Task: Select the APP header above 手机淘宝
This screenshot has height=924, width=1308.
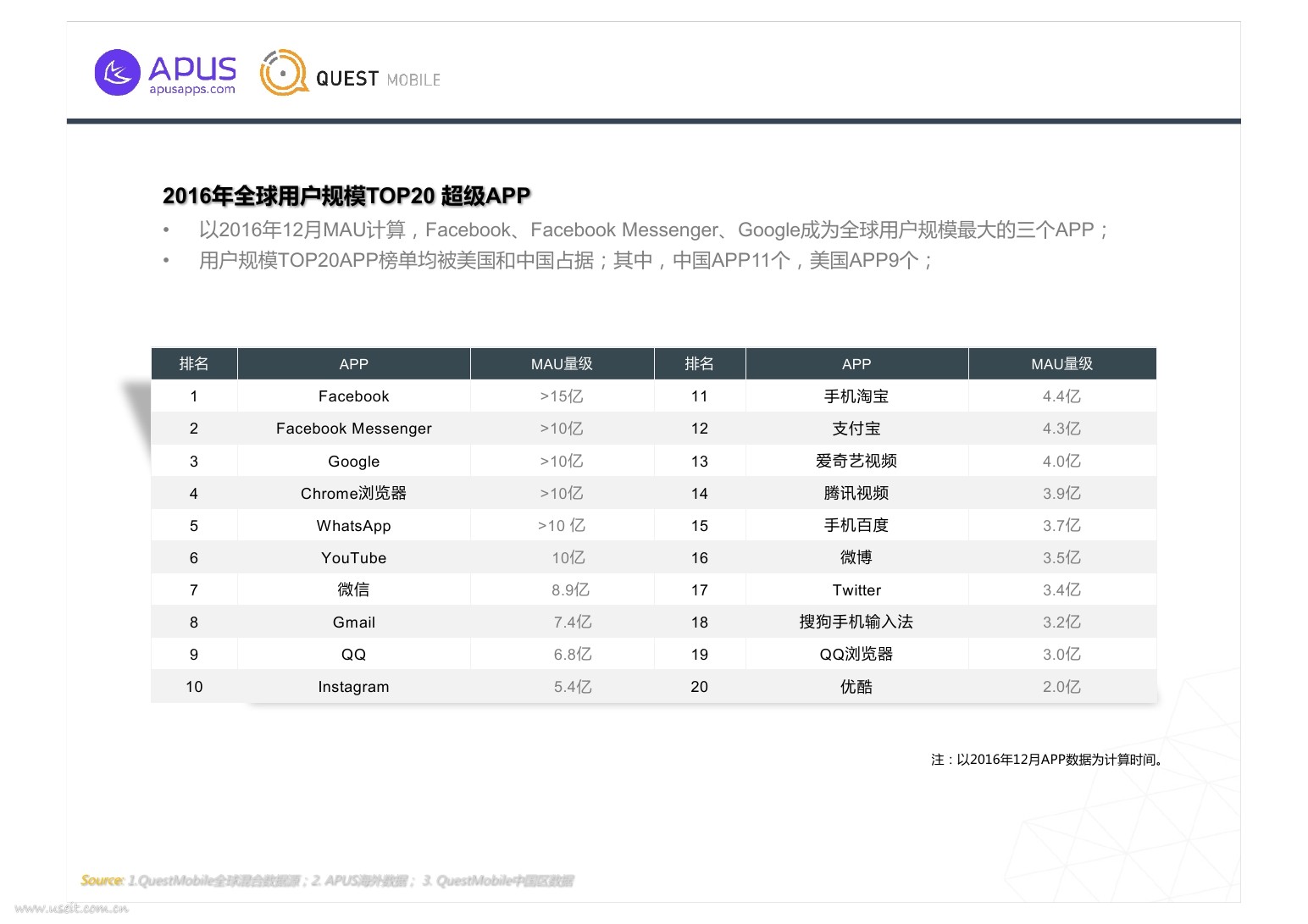Action: click(856, 364)
